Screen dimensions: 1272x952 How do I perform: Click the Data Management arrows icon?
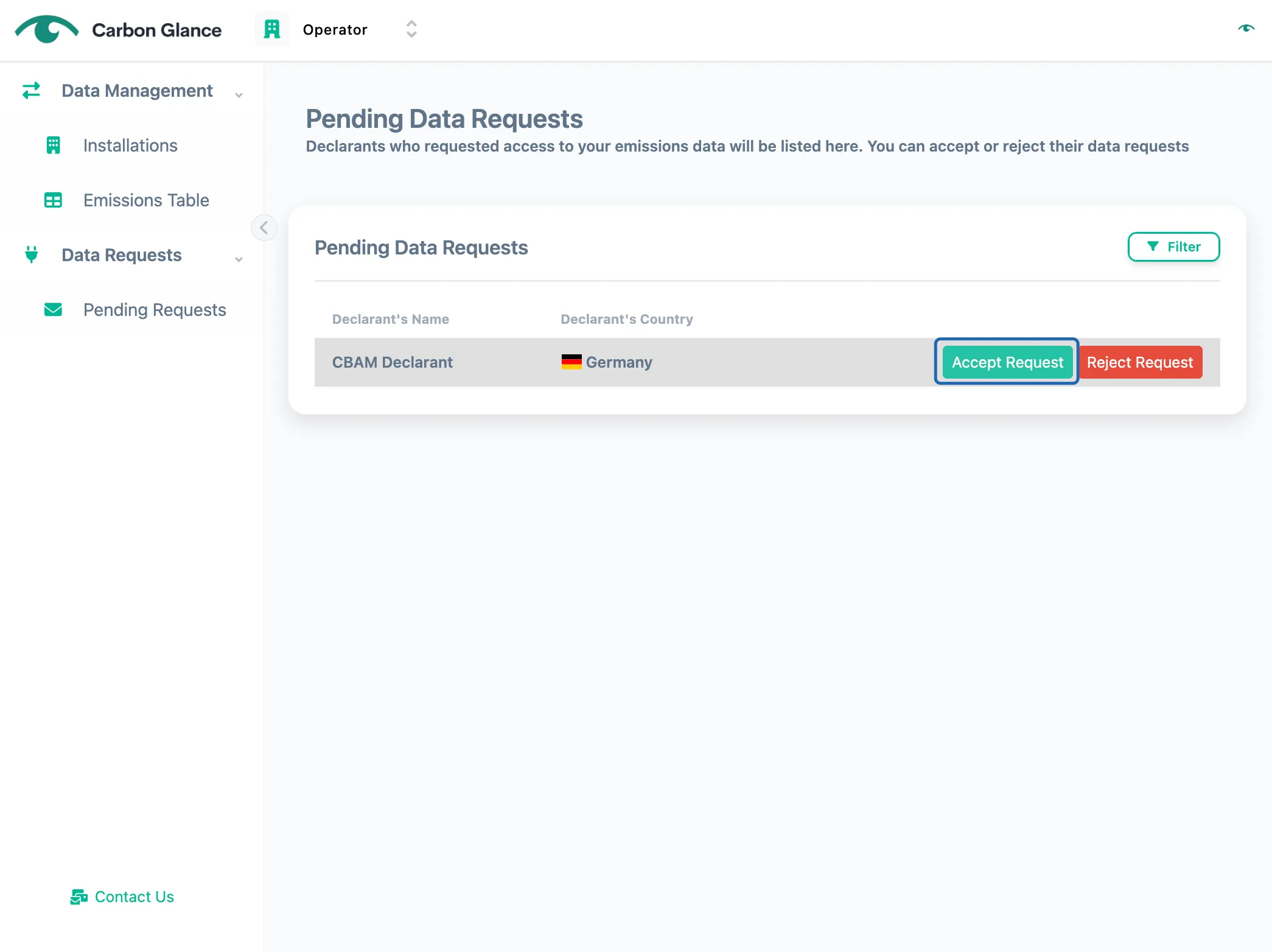[x=32, y=91]
